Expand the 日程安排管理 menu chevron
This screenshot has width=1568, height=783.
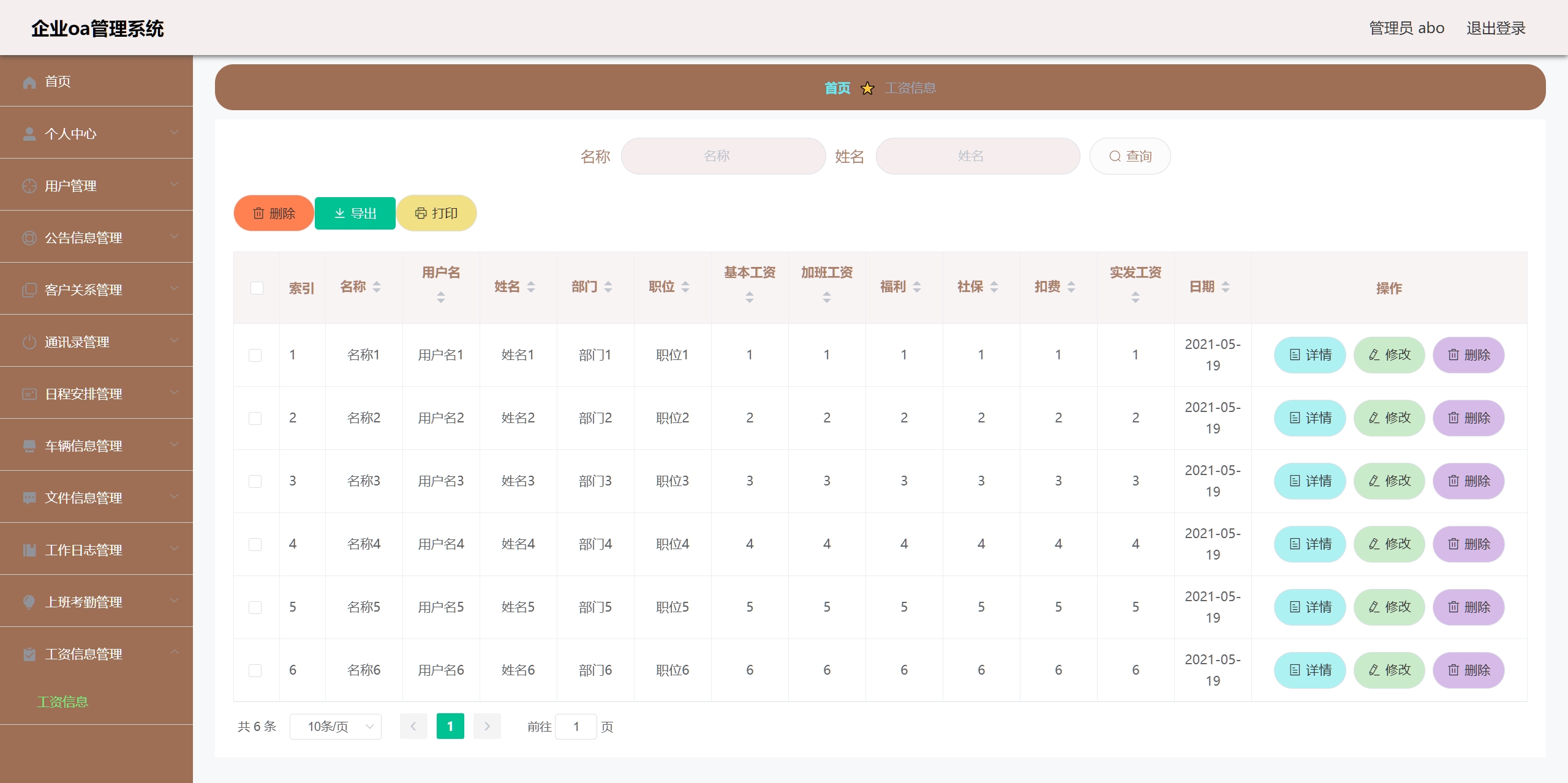(175, 392)
